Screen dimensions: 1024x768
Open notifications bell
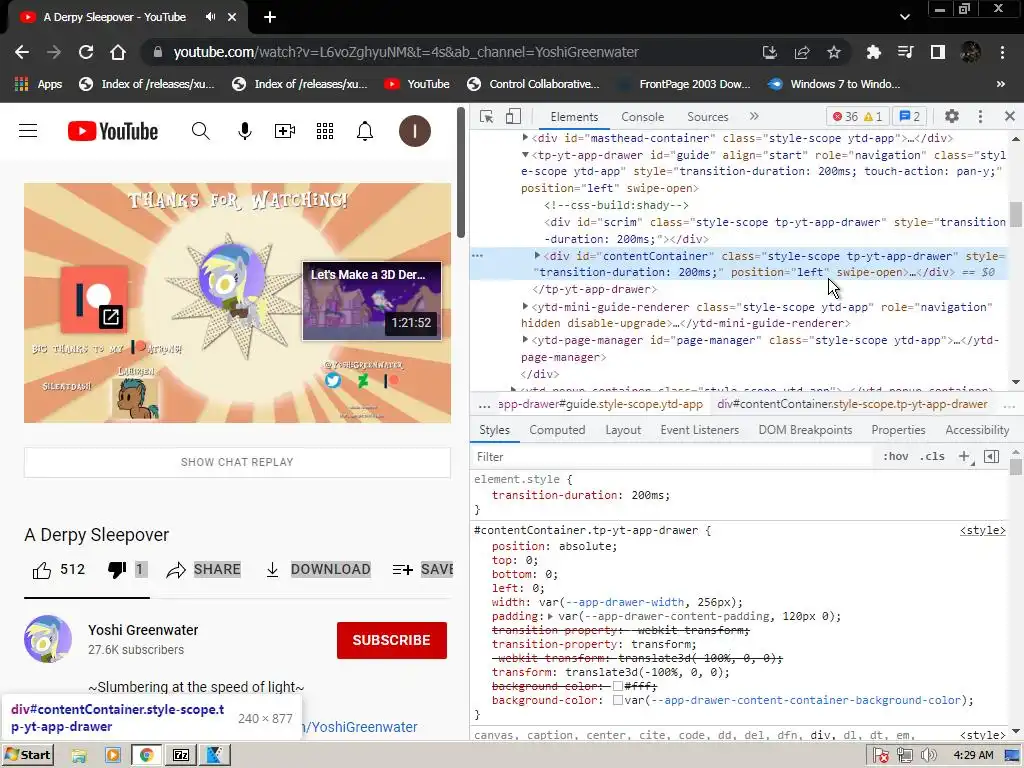point(364,131)
